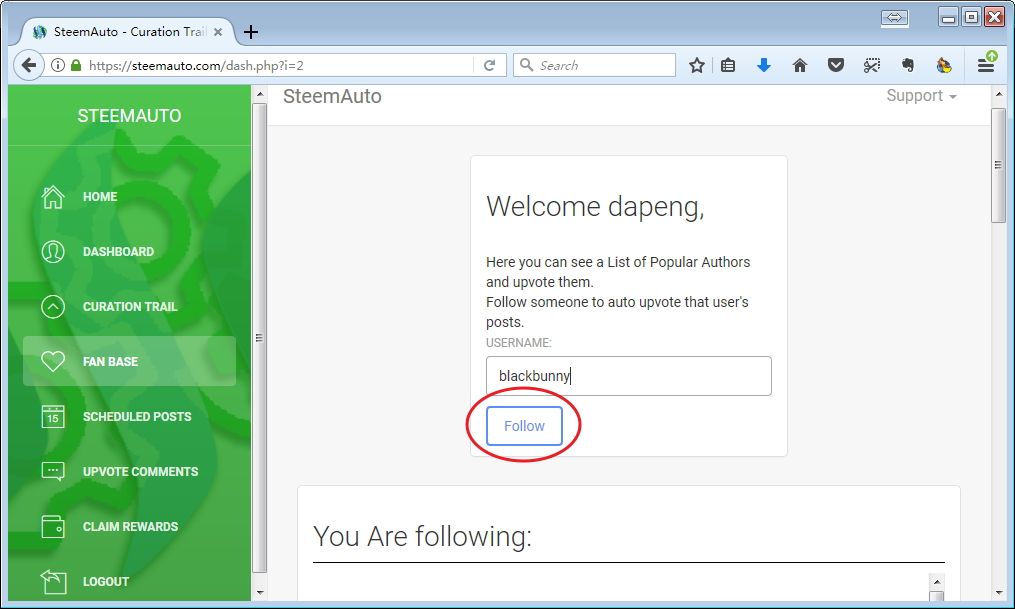1015x609 pixels.
Task: Select the Dashboard user icon
Action: pyautogui.click(x=52, y=252)
